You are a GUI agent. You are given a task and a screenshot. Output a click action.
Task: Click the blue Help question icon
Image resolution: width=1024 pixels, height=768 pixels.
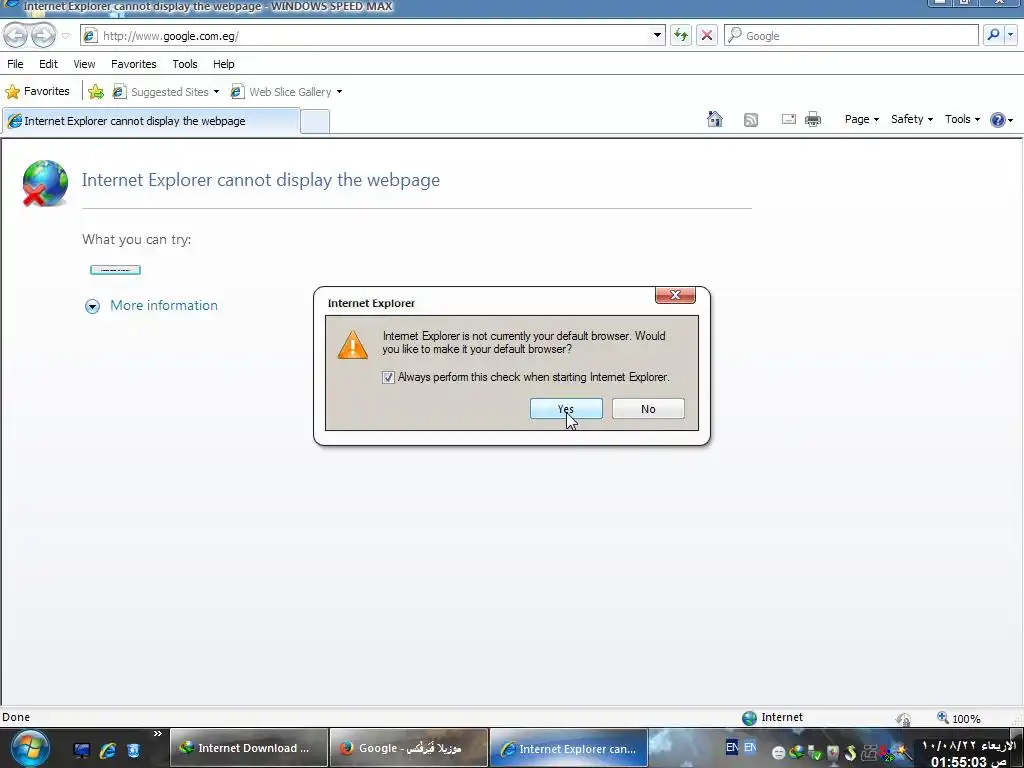pos(997,120)
